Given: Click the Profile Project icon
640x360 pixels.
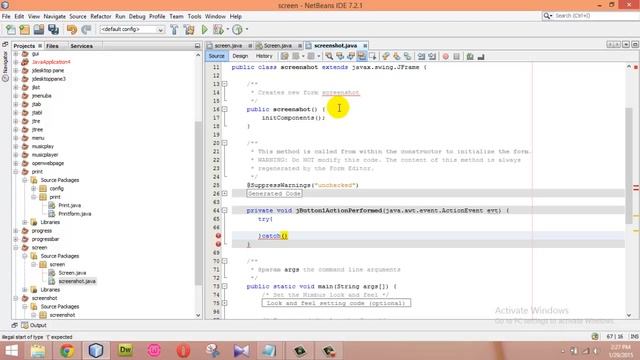Looking at the screenshot, I should [237, 29].
